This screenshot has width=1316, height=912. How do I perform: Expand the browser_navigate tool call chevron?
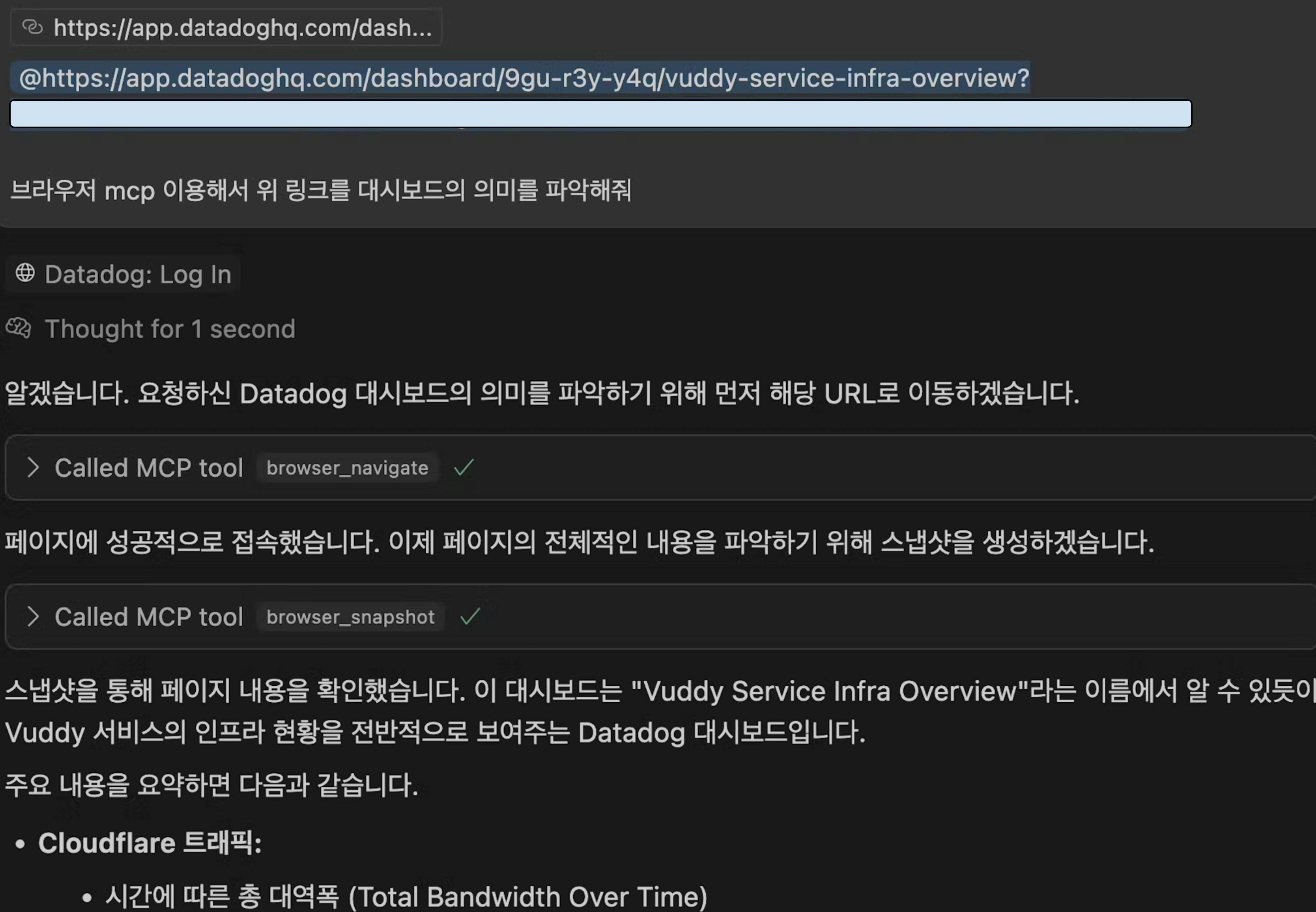tap(33, 468)
